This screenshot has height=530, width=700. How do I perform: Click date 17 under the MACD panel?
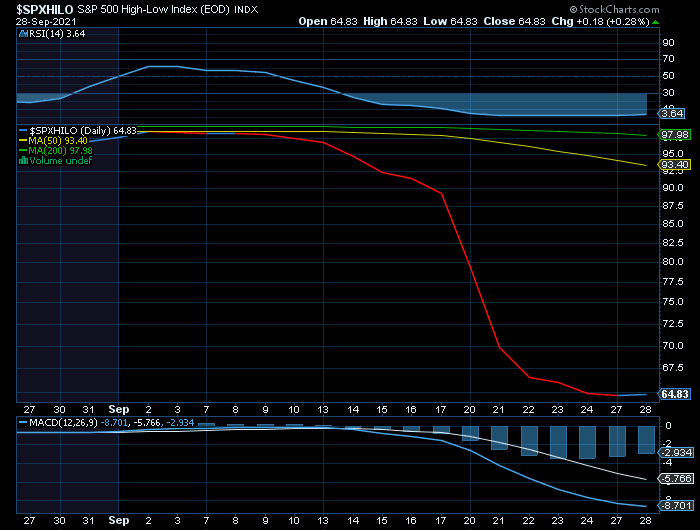click(x=441, y=521)
